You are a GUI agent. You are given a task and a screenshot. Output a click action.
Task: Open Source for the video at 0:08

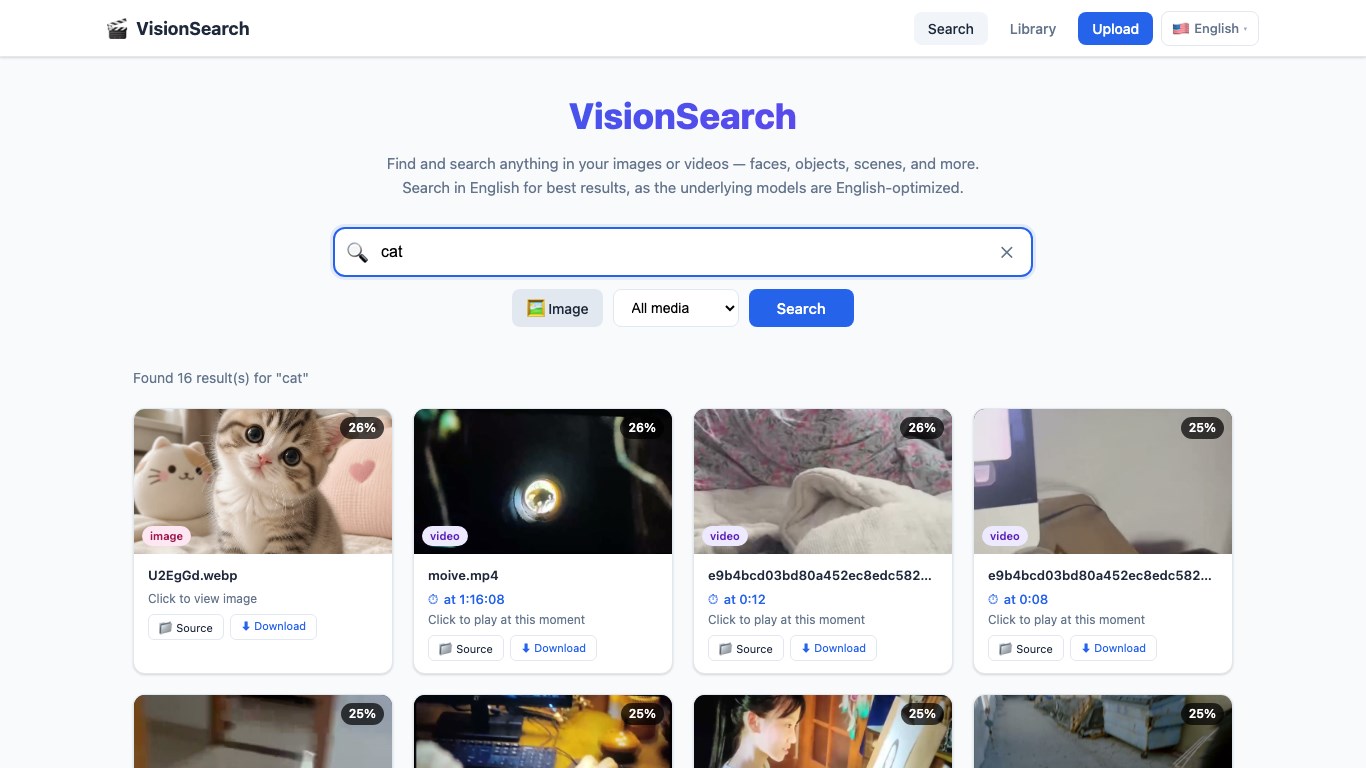tap(1026, 648)
